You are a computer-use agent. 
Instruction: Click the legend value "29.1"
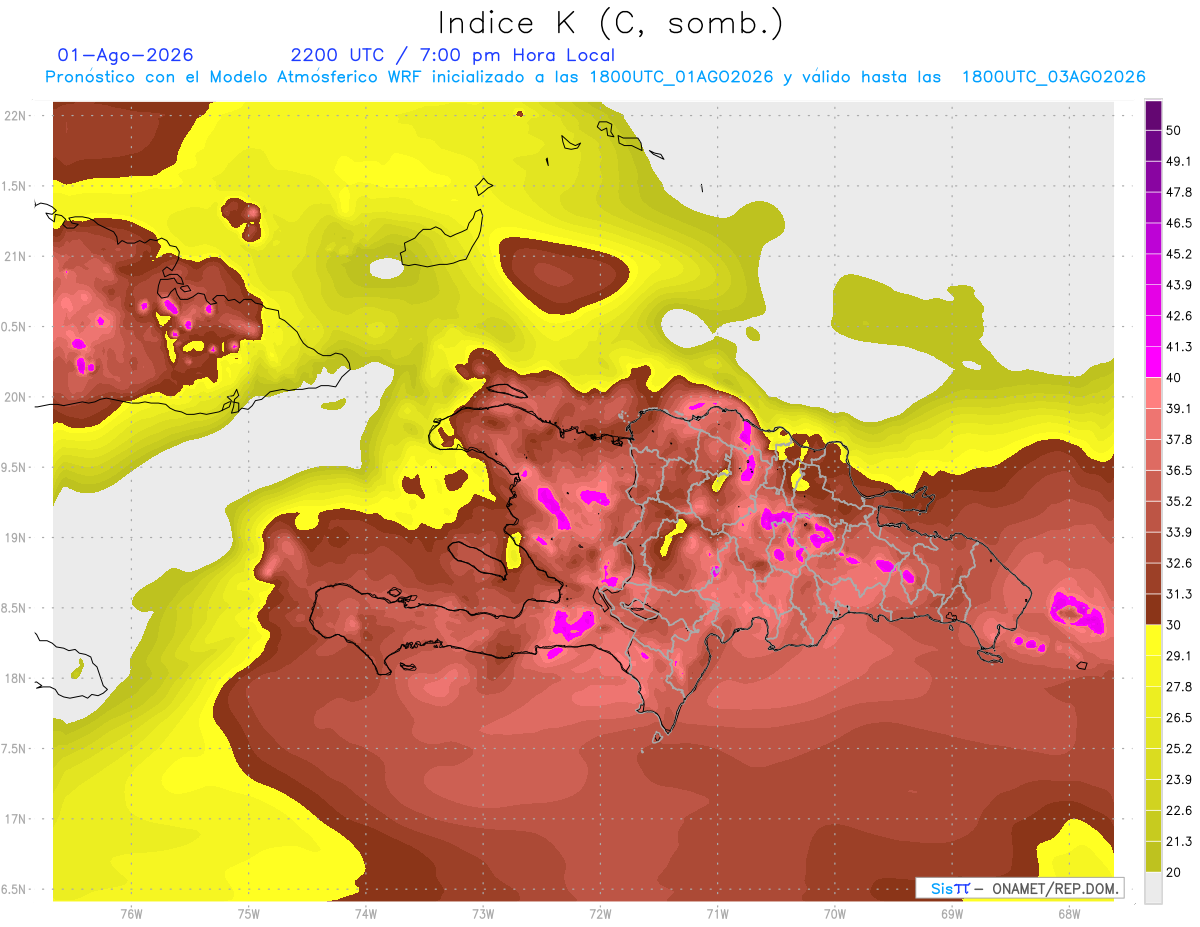pyautogui.click(x=1178, y=656)
